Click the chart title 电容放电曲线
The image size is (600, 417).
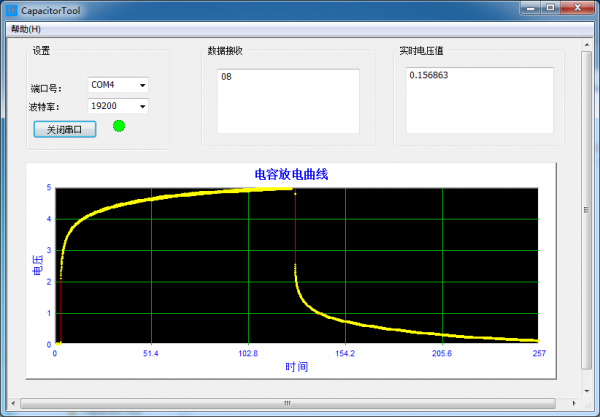tap(291, 174)
